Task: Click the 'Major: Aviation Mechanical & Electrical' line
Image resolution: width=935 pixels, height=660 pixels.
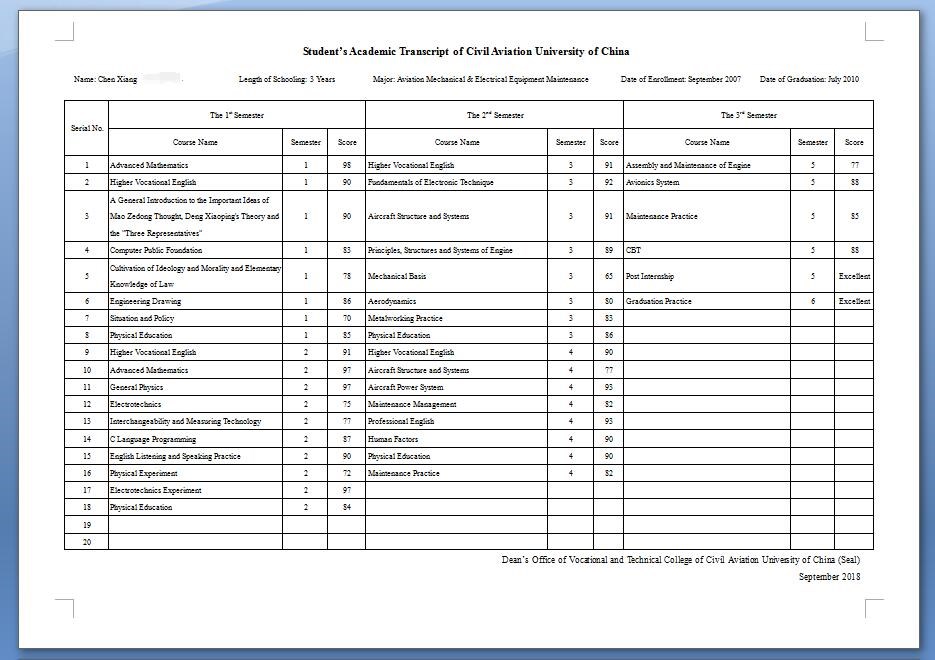Action: pos(481,79)
